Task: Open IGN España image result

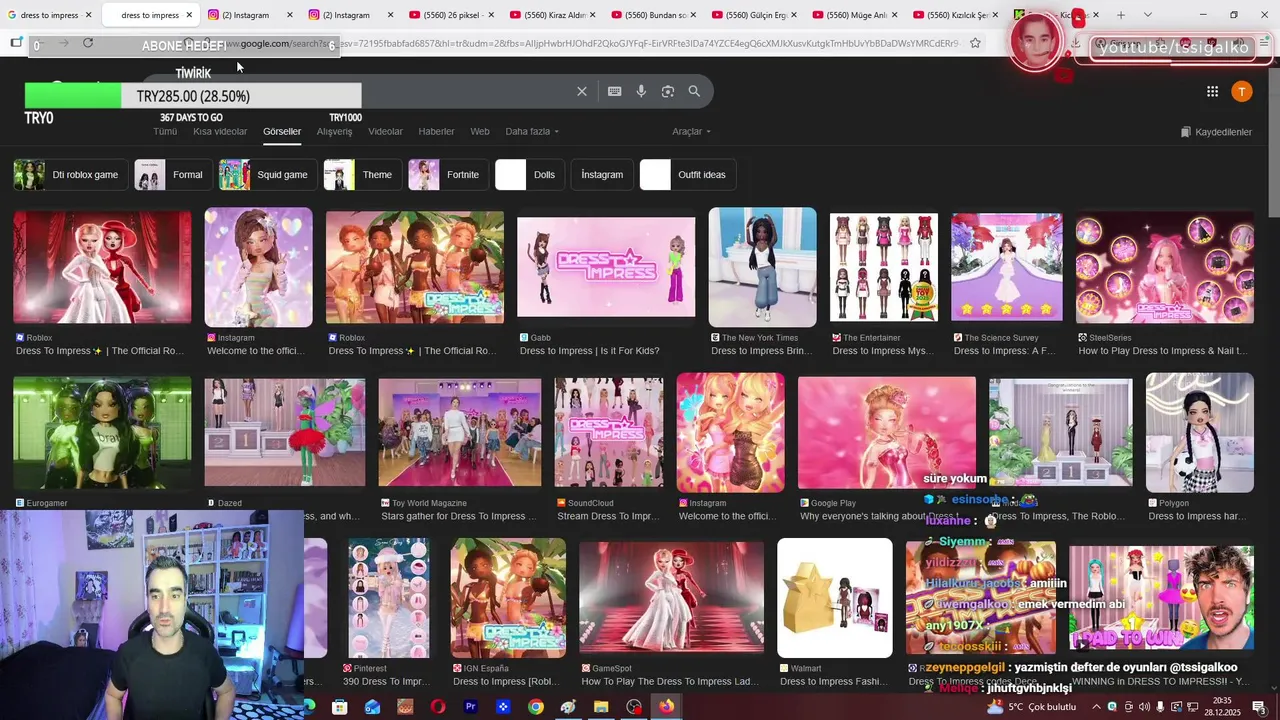Action: pyautogui.click(x=508, y=598)
